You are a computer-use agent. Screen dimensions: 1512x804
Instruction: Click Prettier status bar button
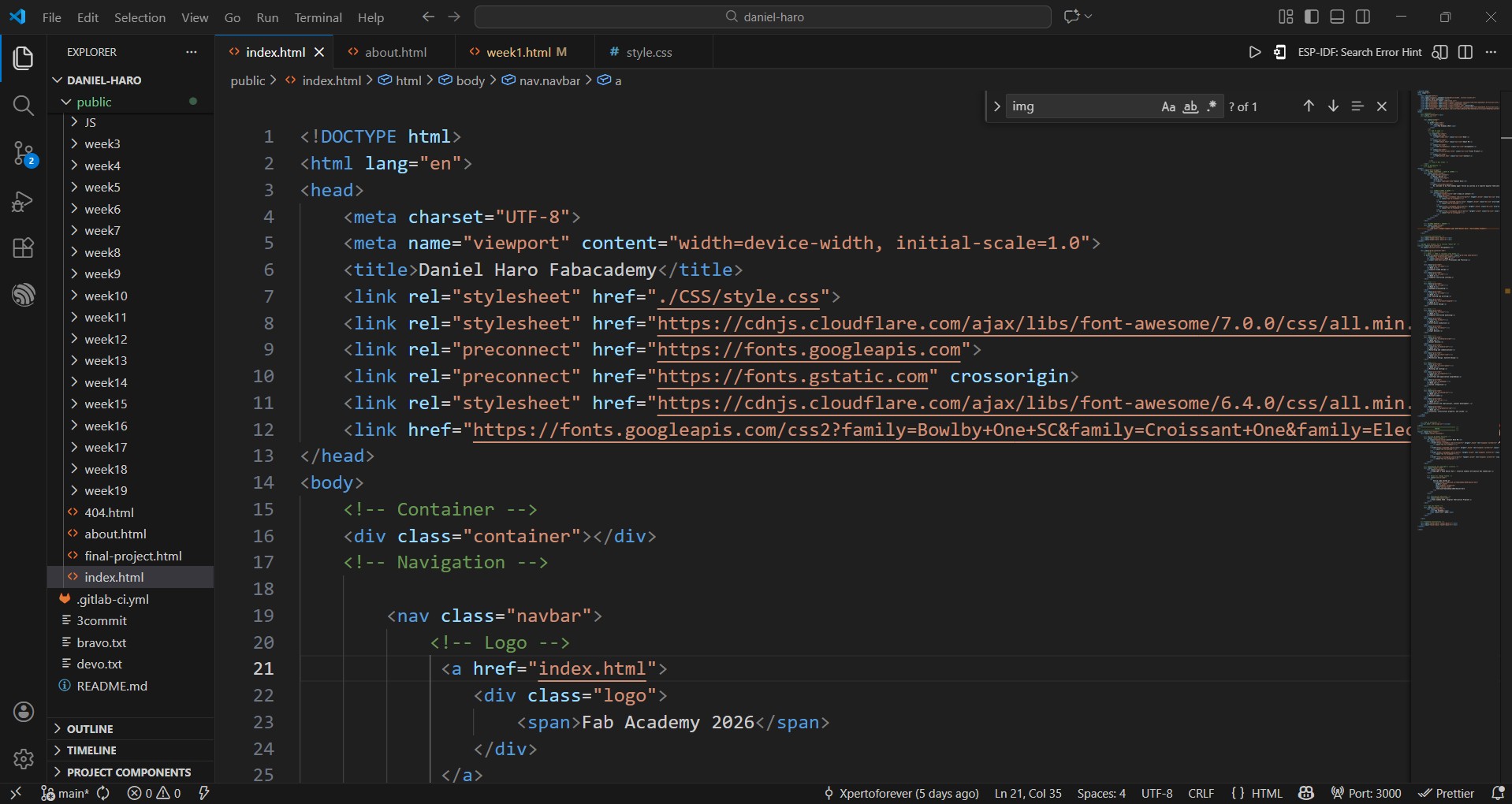coord(1447,793)
